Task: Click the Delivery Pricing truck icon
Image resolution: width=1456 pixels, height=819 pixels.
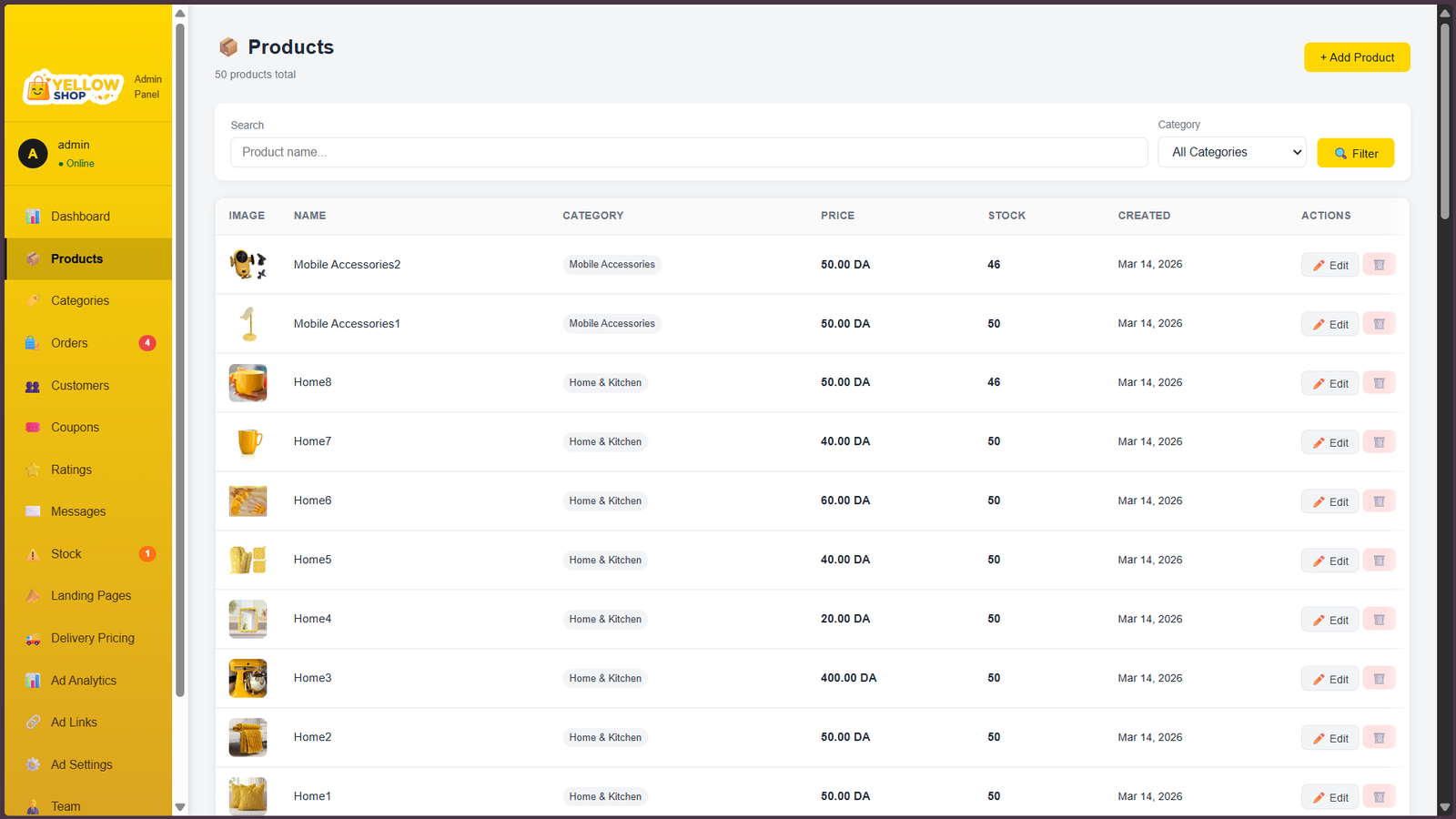Action: (x=33, y=639)
